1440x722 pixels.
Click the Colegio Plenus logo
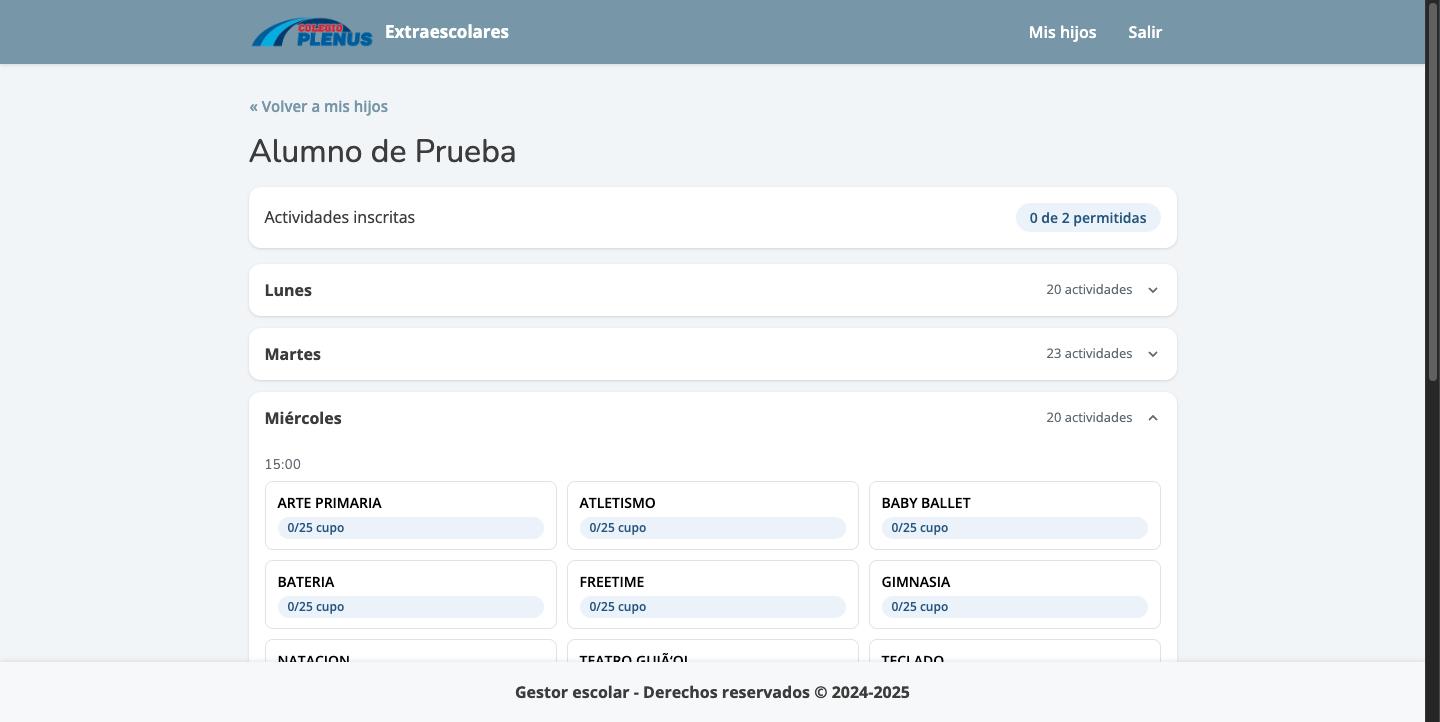[x=311, y=32]
